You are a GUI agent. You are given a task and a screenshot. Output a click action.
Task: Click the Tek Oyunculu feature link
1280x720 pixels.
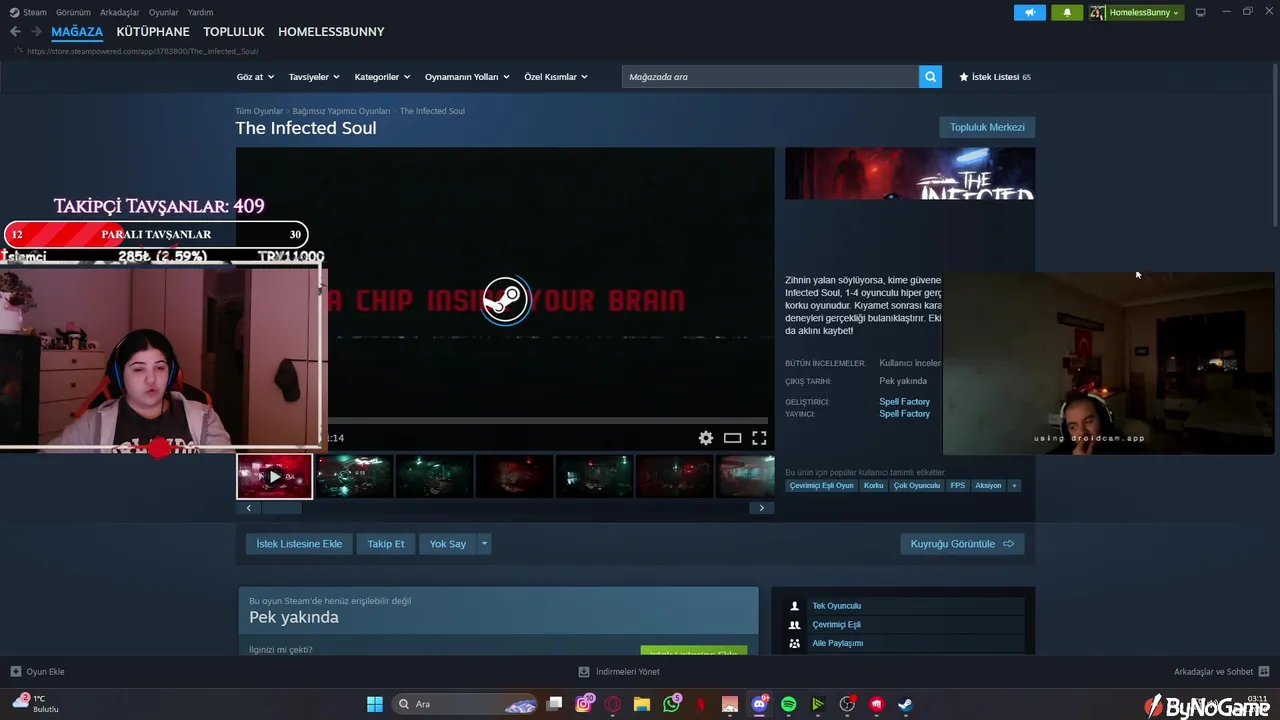(836, 606)
